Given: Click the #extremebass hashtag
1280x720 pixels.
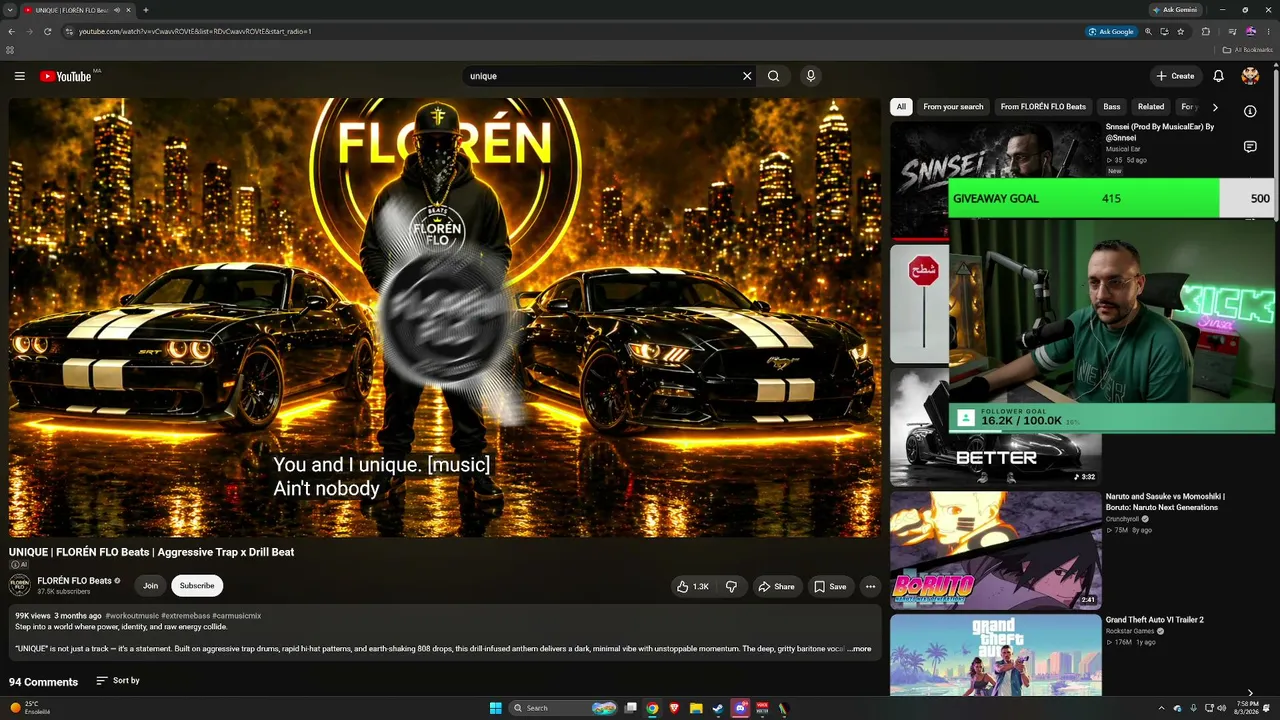Looking at the screenshot, I should [185, 616].
